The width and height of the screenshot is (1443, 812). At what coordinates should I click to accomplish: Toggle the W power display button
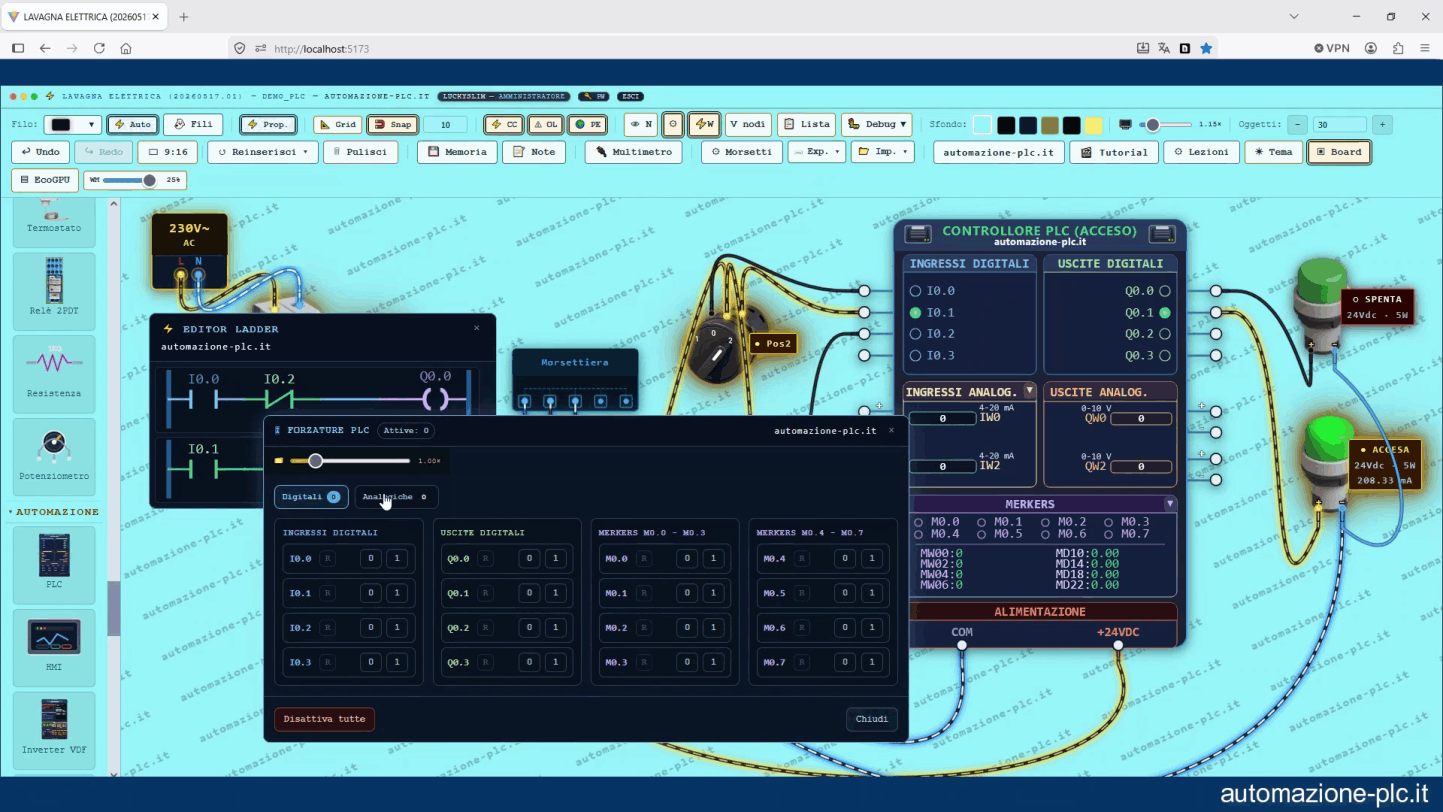point(704,124)
